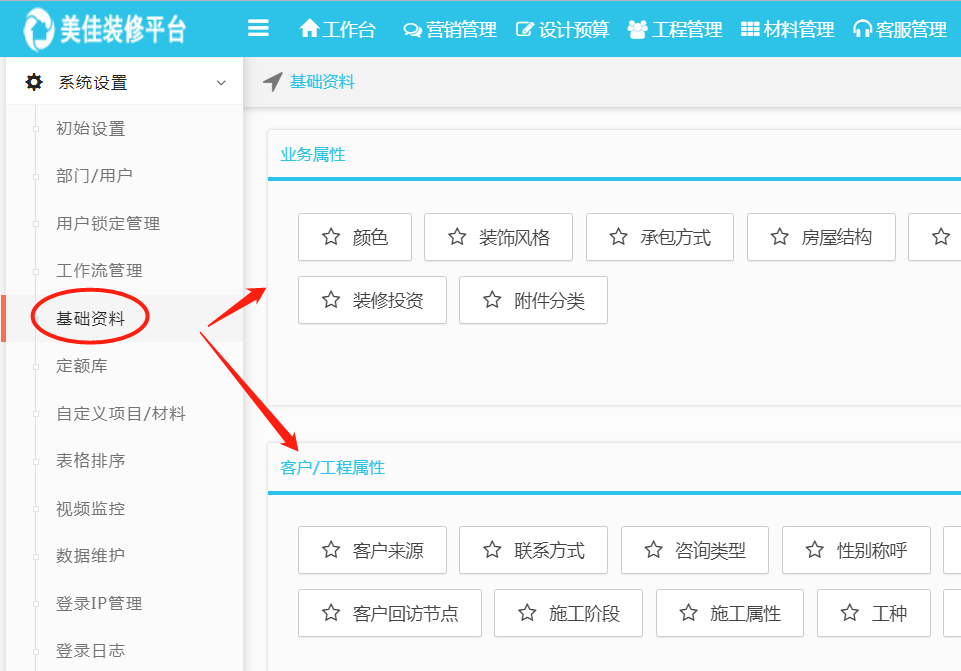961x671 pixels.
Task: Select 部门/用户 in the sidebar
Action: click(x=94, y=176)
